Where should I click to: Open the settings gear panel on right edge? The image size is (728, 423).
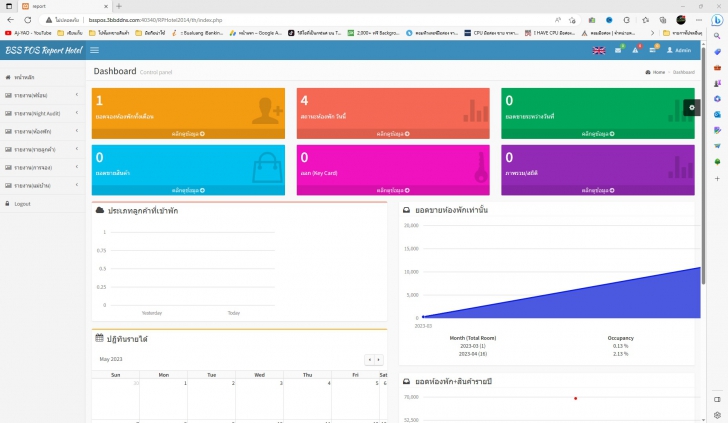[x=691, y=107]
